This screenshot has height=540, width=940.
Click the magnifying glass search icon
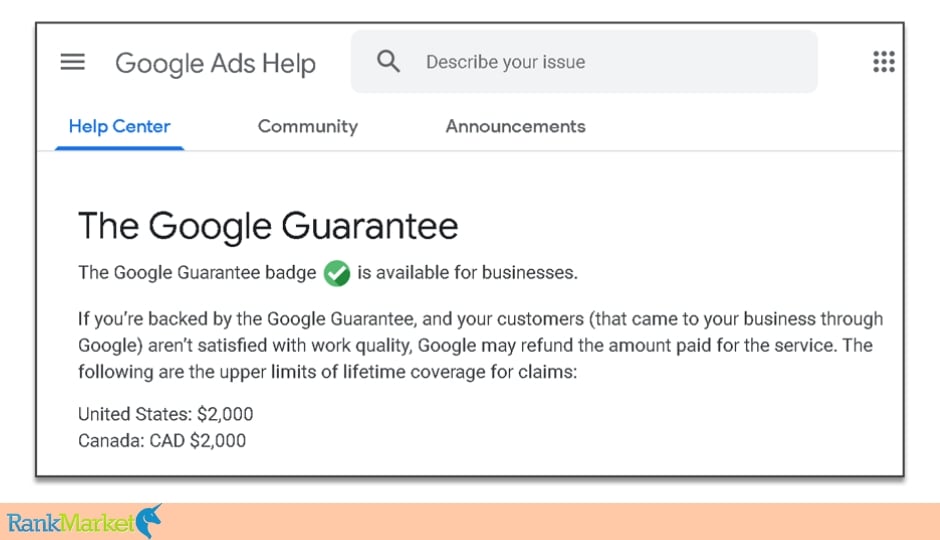[388, 61]
